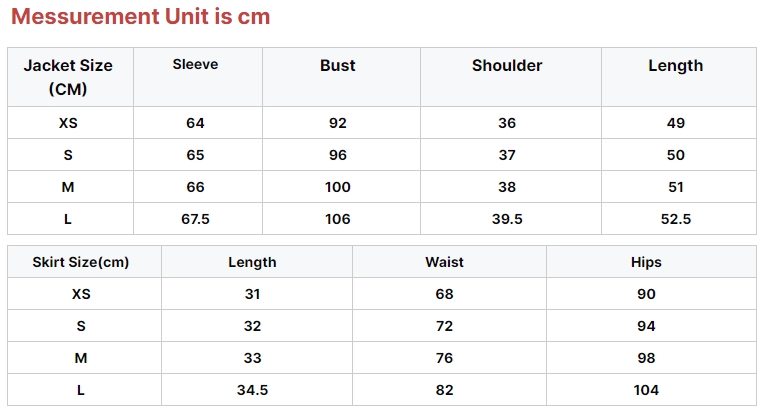Click the M row label in skirt table

(x=81, y=358)
